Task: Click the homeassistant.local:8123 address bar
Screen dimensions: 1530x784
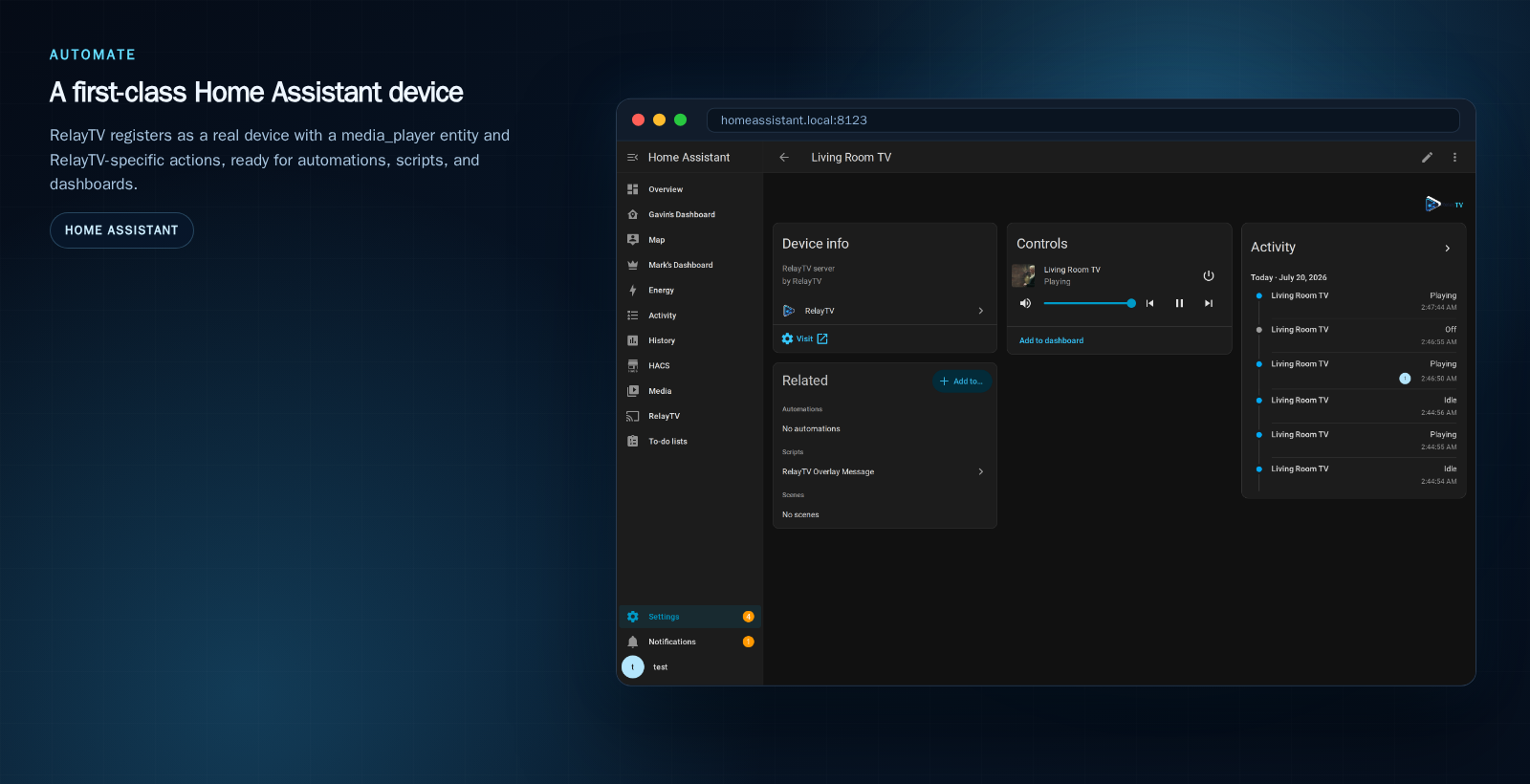Action: pyautogui.click(x=1082, y=120)
